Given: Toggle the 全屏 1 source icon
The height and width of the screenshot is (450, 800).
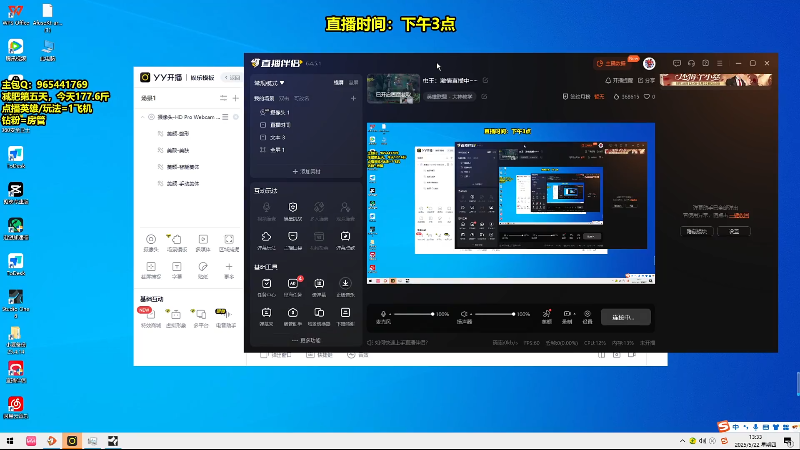Looking at the screenshot, I should pyautogui.click(x=263, y=149).
